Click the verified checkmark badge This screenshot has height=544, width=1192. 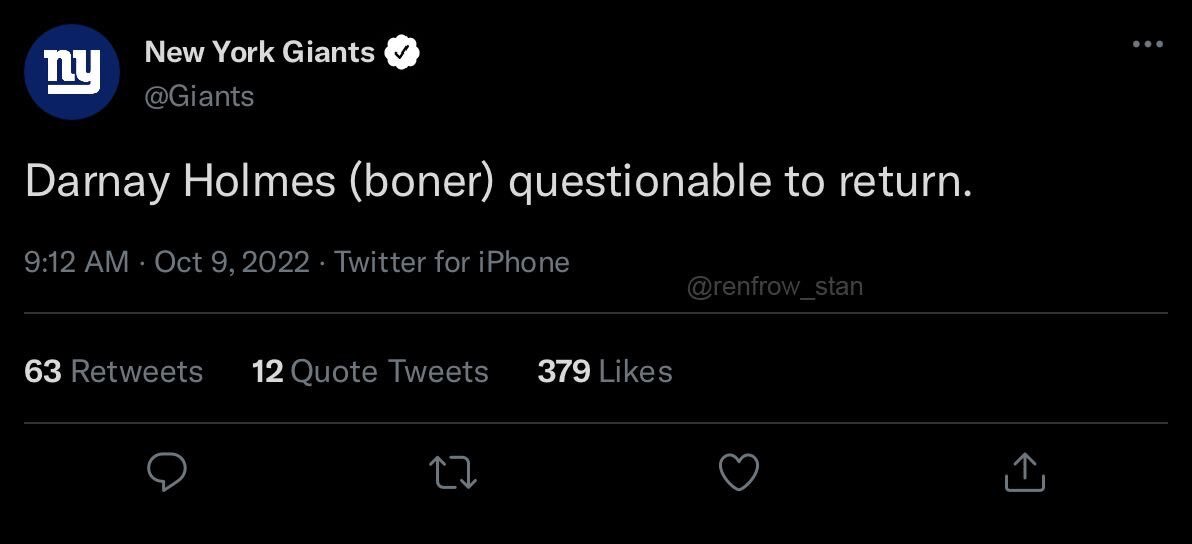pos(403,53)
